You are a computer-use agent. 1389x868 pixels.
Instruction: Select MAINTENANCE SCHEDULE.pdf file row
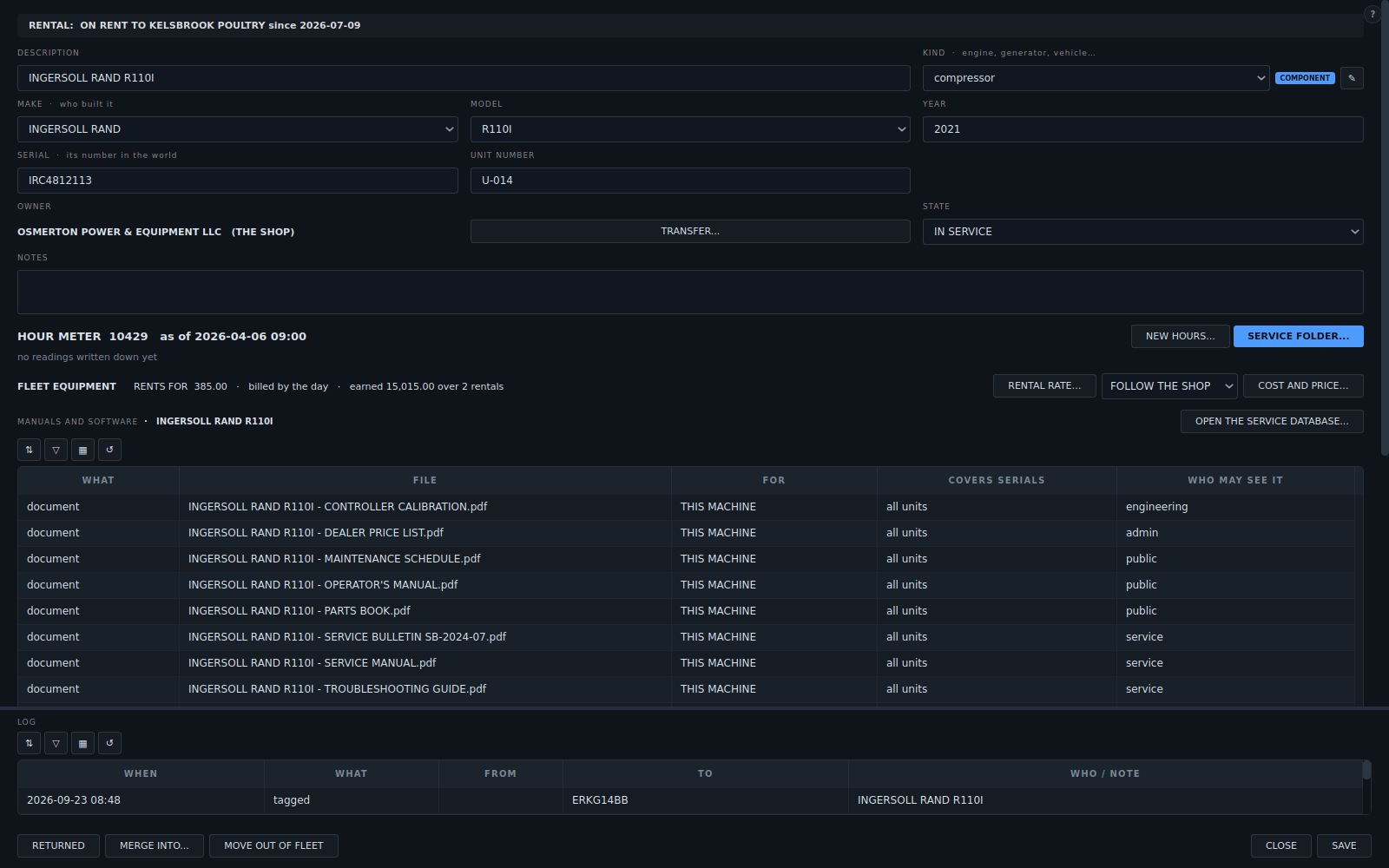(686, 559)
